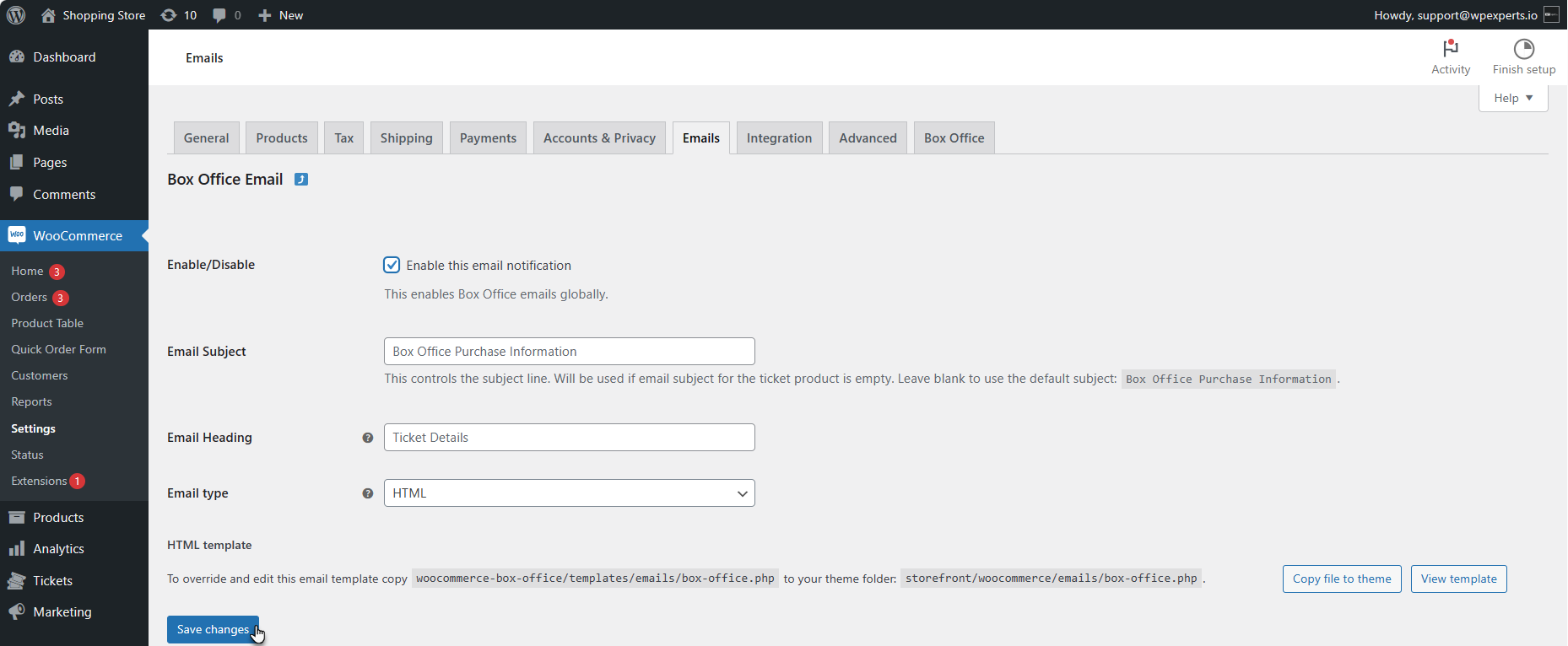Click Howdy, support@wpexperts.io account menu
Screen dimensions: 1568x646
click(x=1466, y=15)
